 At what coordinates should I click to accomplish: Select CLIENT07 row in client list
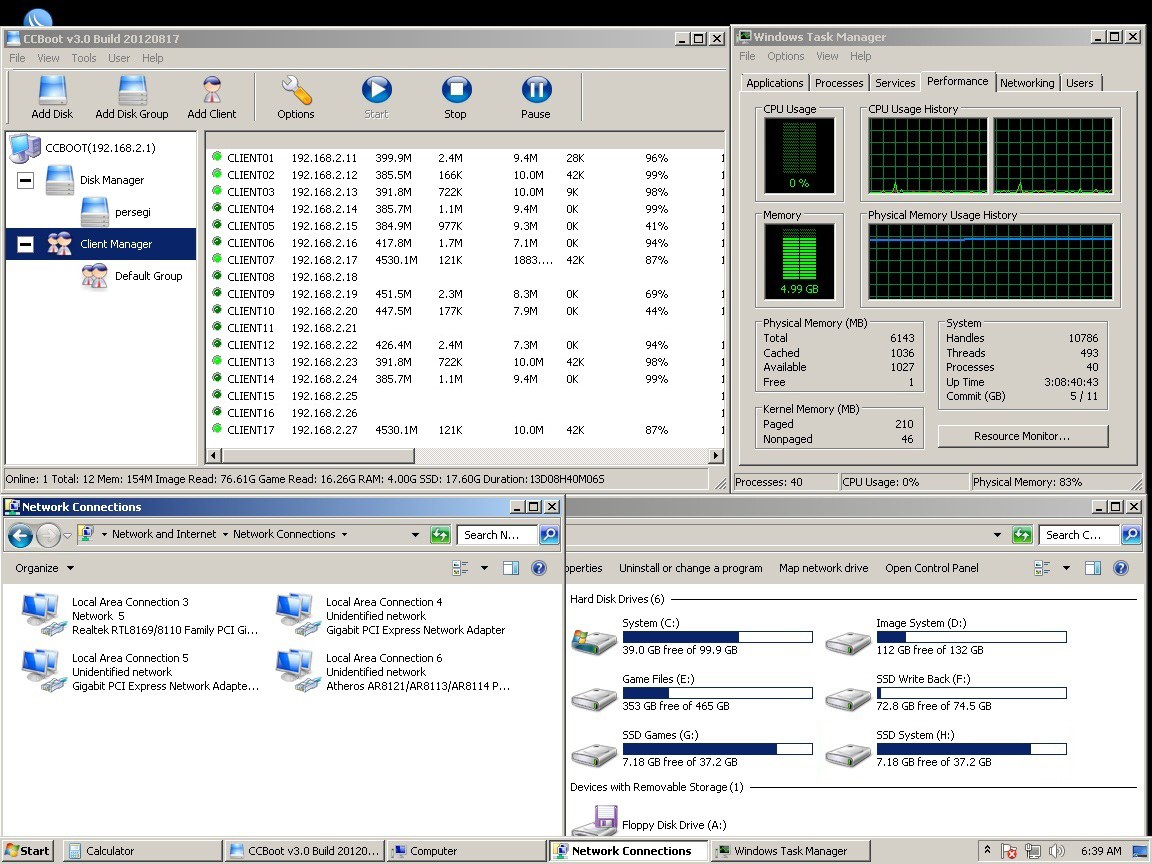pyautogui.click(x=467, y=260)
